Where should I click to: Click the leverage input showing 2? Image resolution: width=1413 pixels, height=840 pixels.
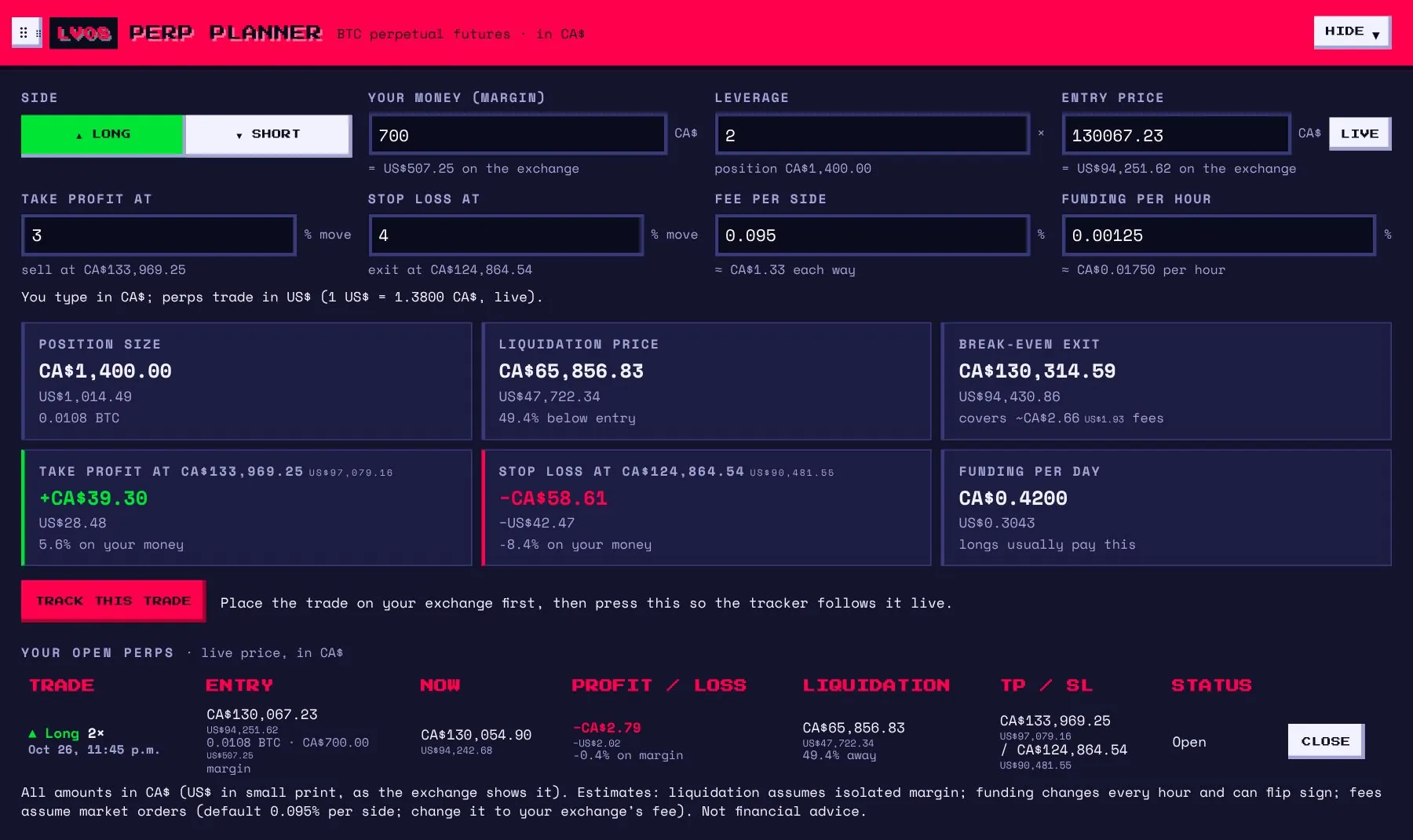[x=872, y=135]
